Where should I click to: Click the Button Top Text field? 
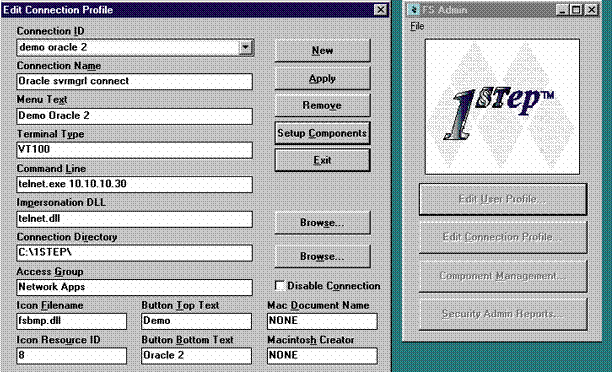click(196, 321)
